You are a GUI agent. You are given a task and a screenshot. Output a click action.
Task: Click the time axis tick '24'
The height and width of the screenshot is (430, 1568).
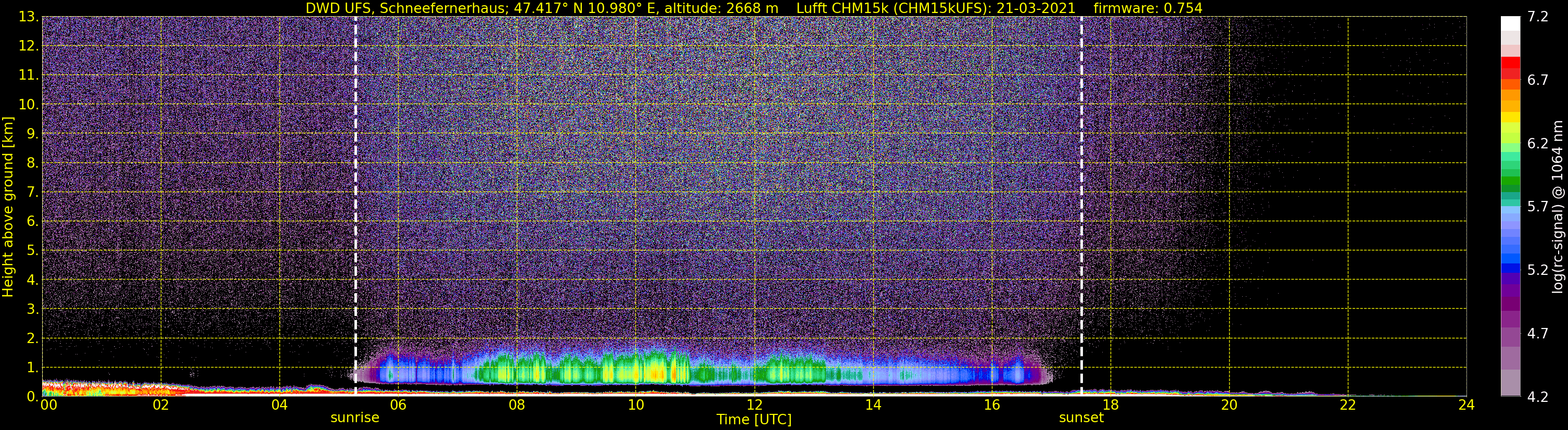[x=1467, y=405]
